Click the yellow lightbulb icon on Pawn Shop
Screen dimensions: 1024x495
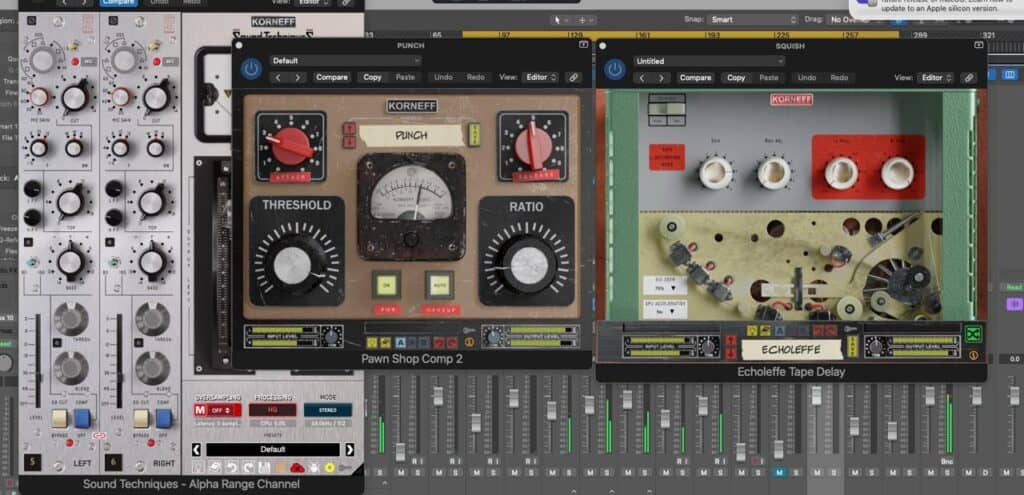[x=372, y=342]
